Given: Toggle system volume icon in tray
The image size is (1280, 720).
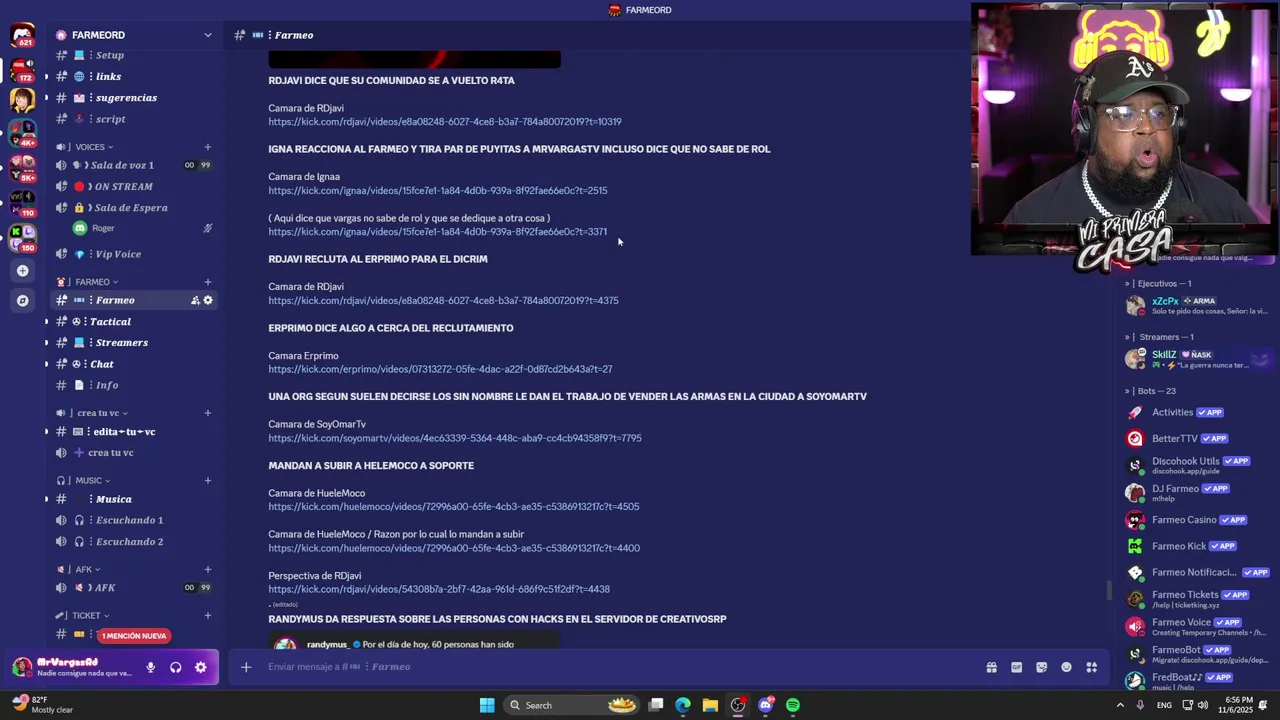Looking at the screenshot, I should pyautogui.click(x=1205, y=705).
